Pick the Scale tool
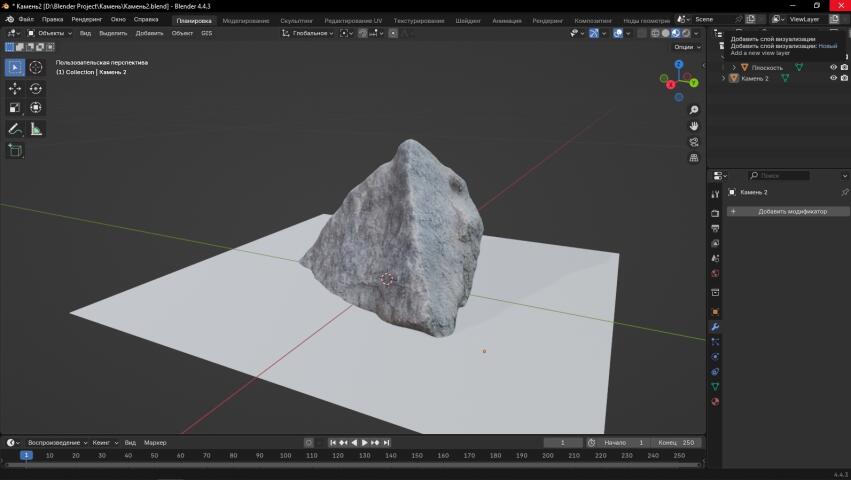This screenshot has height=480, width=851. pyautogui.click(x=15, y=108)
